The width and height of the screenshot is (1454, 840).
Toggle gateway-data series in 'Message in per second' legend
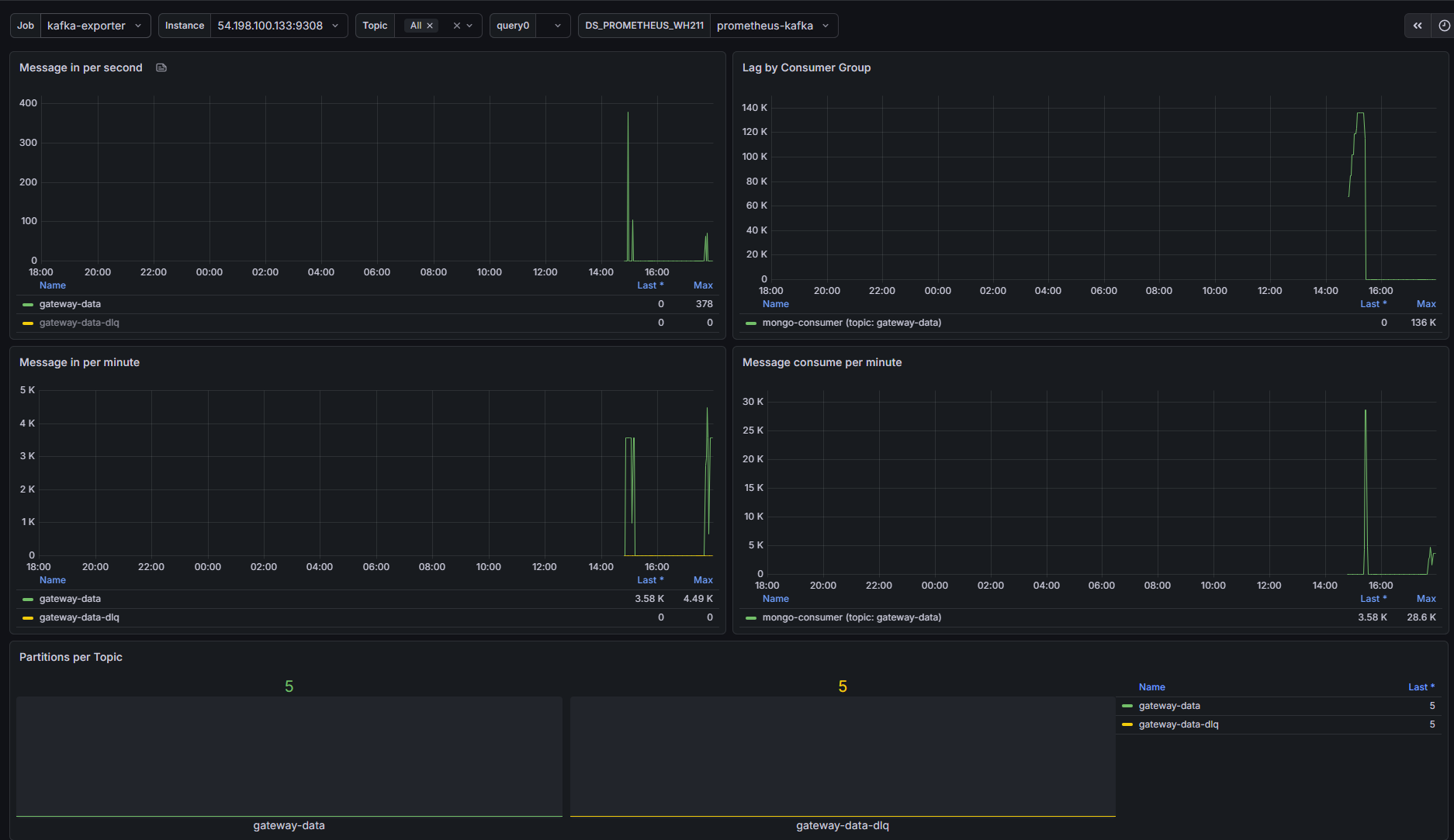coord(70,304)
